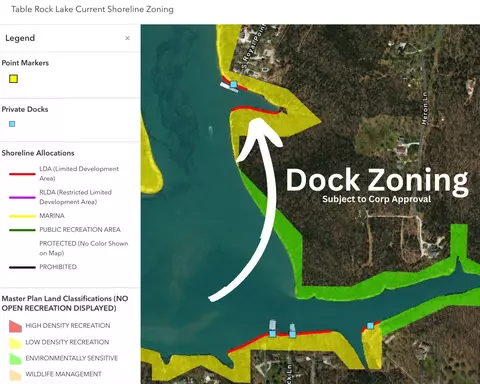
Task: Click 'HIGH DENSITY RECREATION' label
Action: (x=68, y=325)
